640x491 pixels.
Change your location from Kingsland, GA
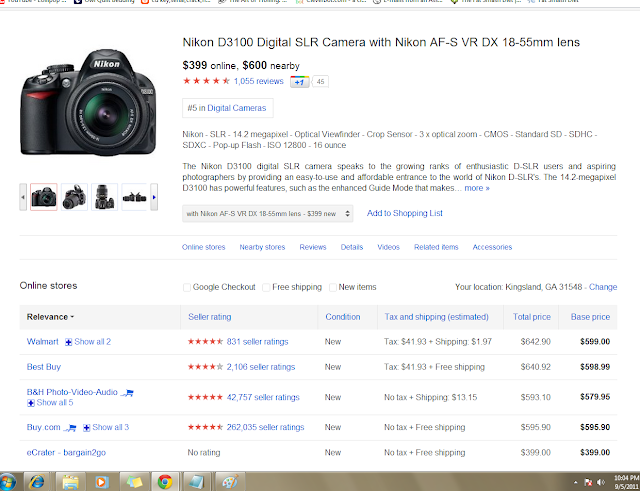(x=603, y=287)
